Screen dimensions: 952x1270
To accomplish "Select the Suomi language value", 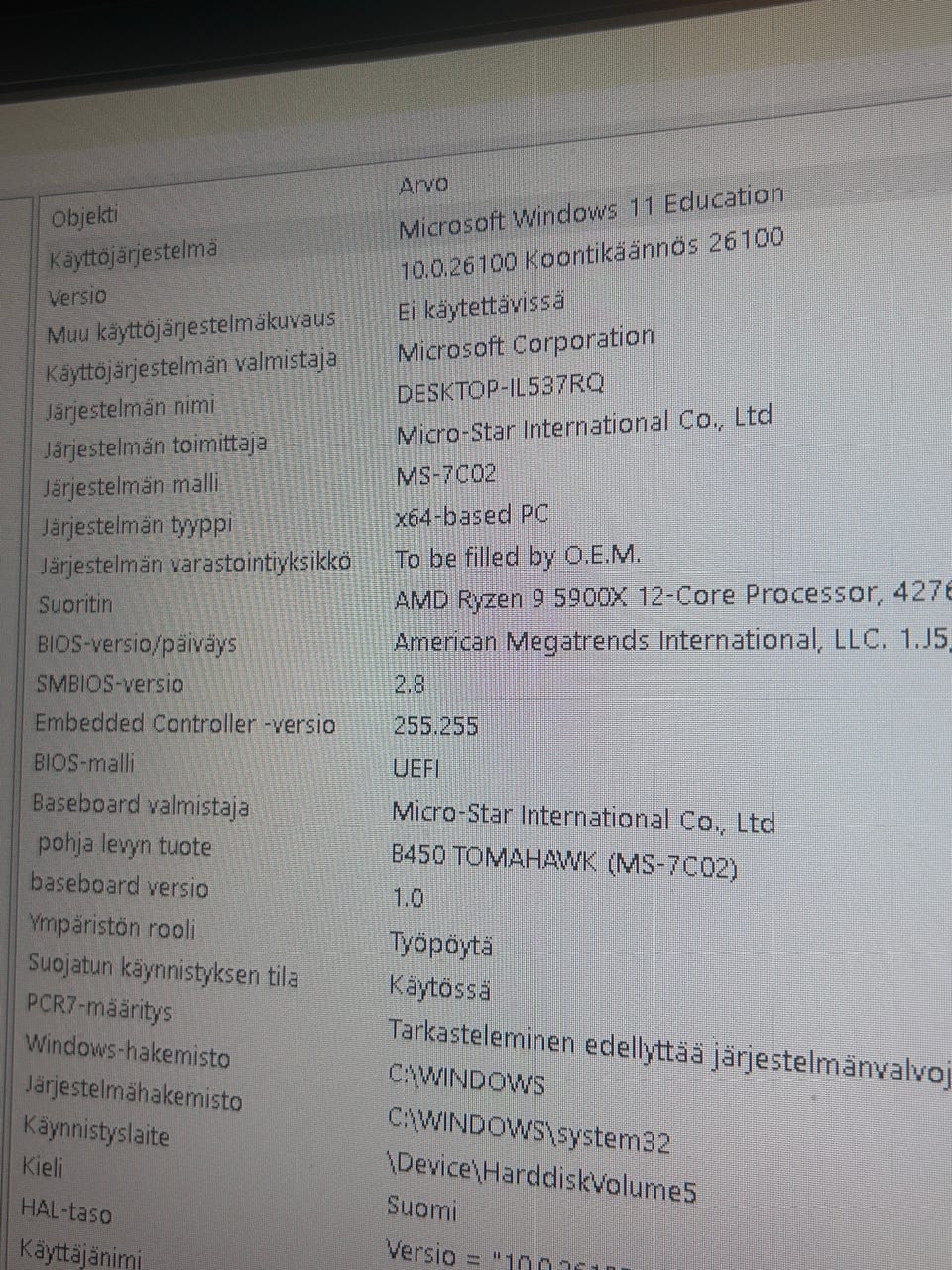I will click(421, 1209).
